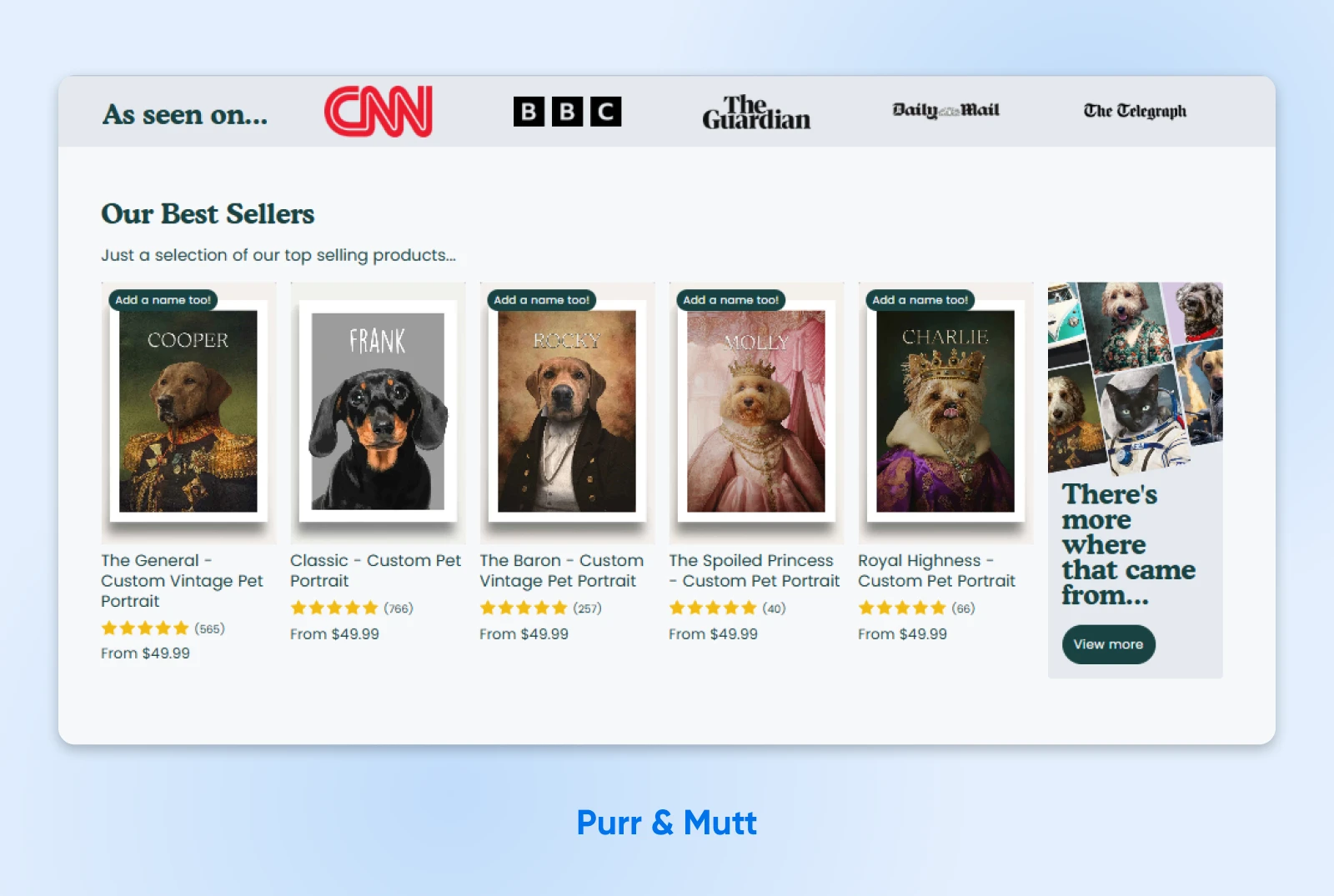Open The Guardian logo link

[755, 113]
